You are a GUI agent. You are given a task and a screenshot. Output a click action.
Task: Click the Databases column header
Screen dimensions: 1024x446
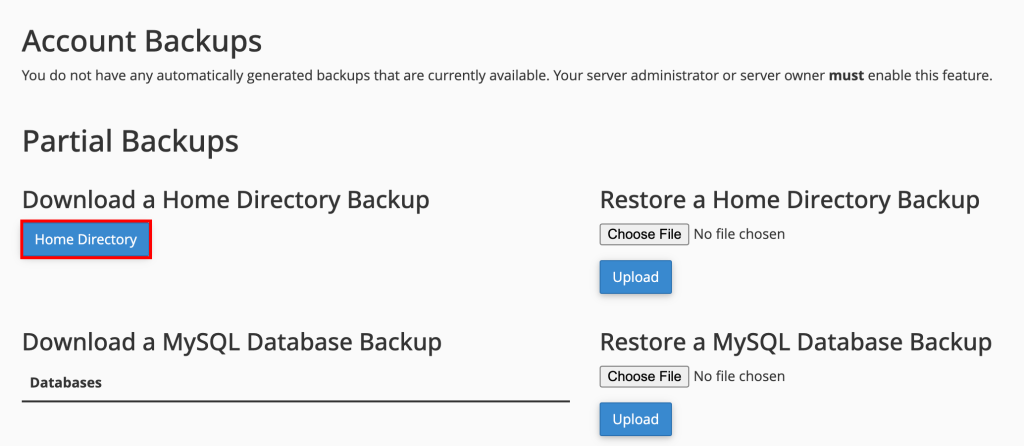coord(66,382)
